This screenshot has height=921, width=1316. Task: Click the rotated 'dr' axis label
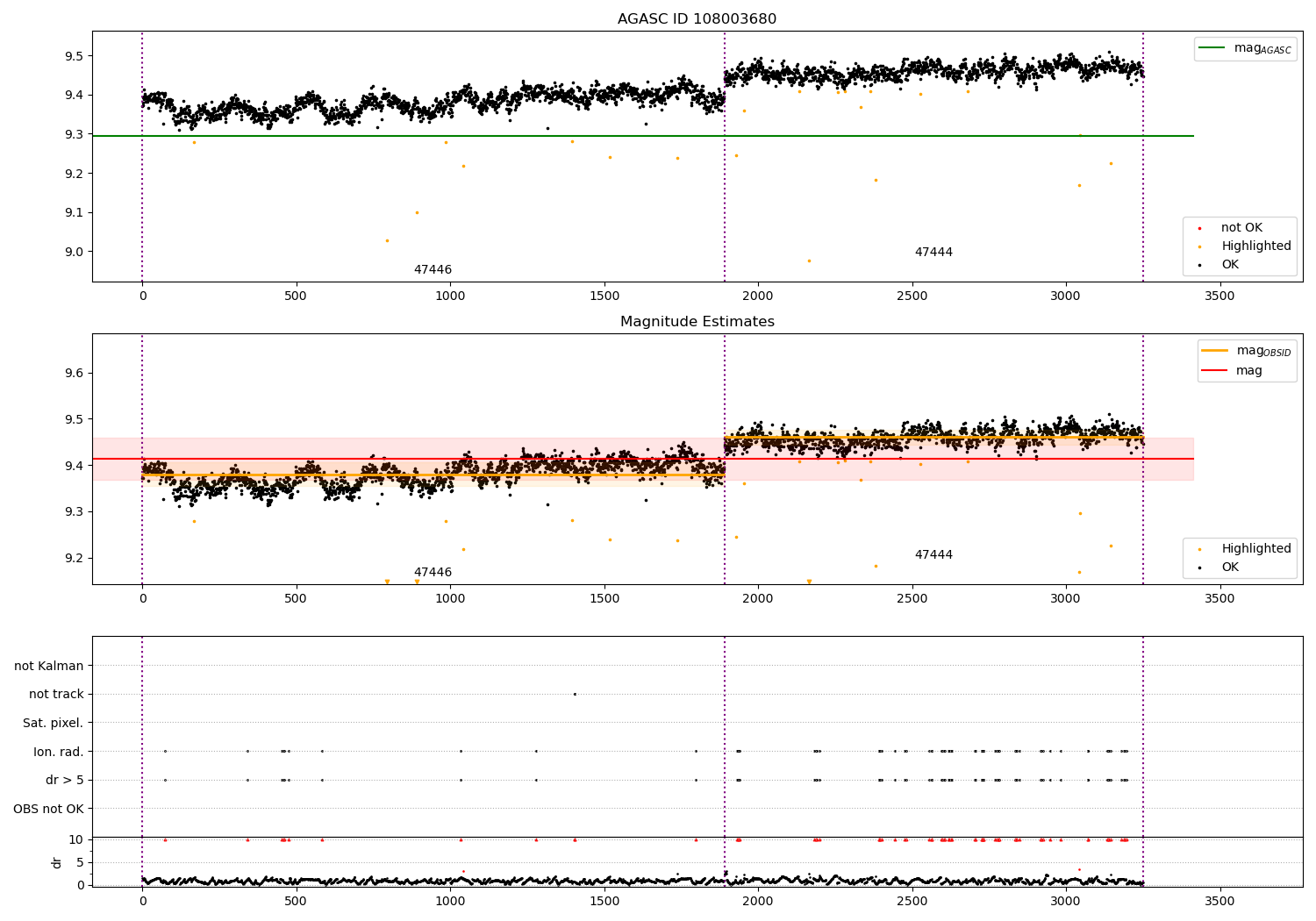tap(57, 862)
